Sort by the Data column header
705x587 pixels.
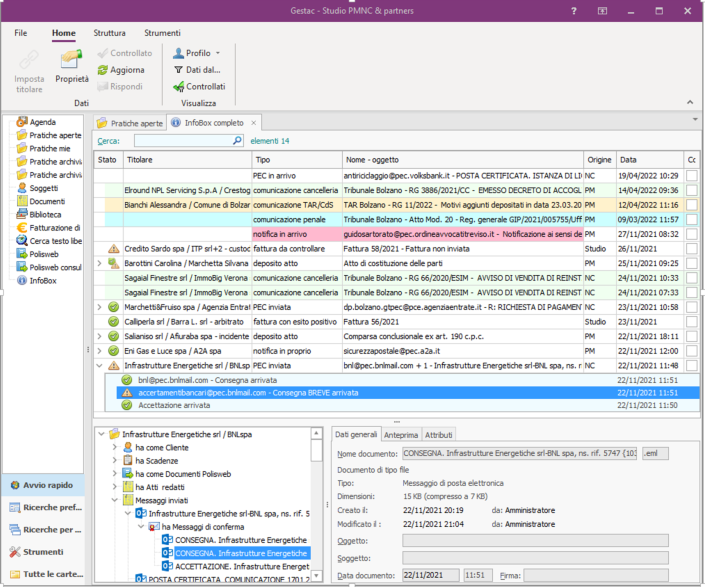tap(649, 160)
